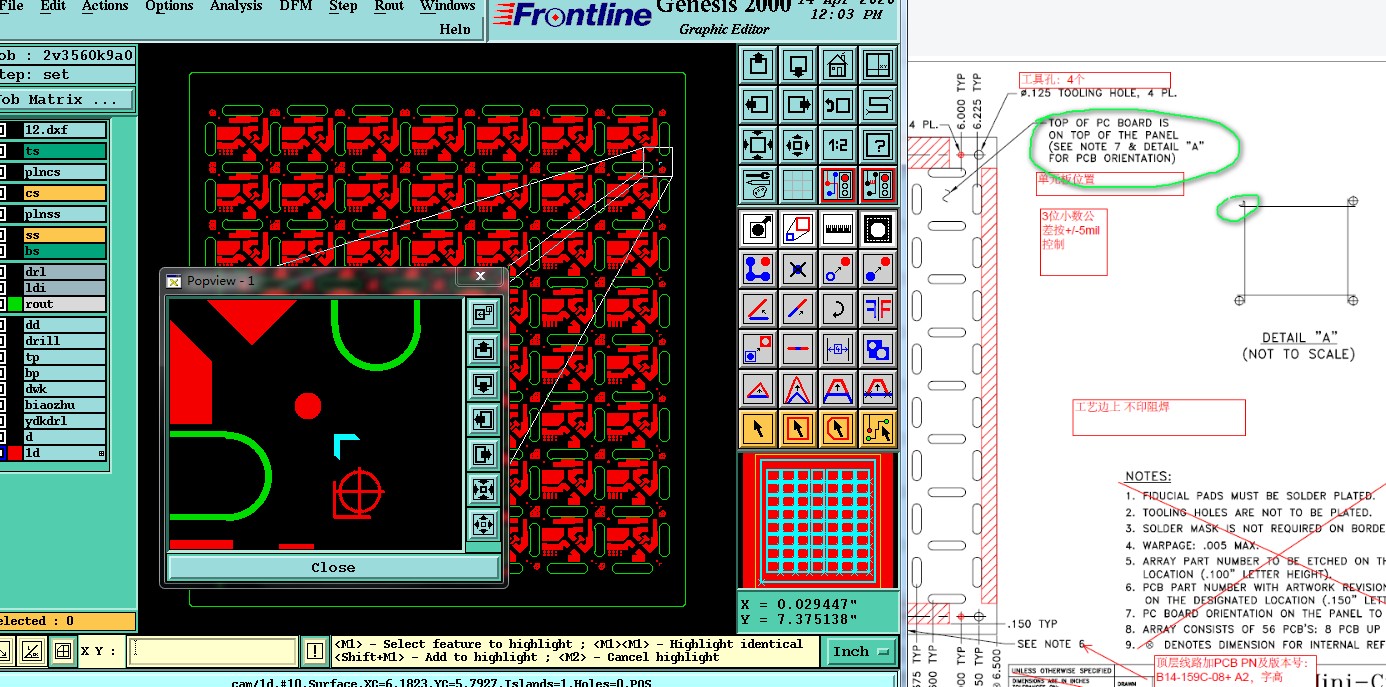Click the XY coordinate view icon

pos(878,67)
